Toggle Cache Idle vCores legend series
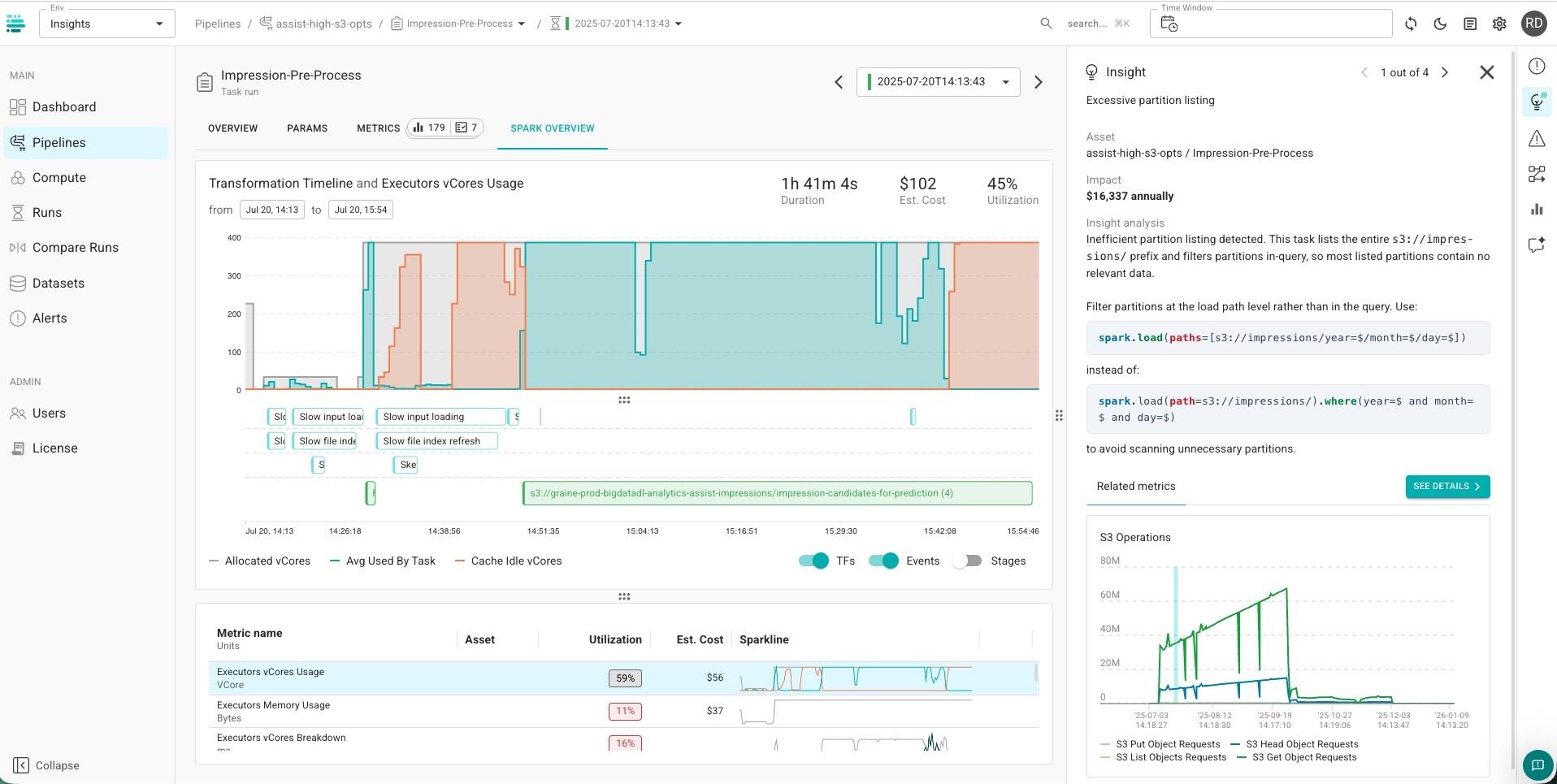This screenshot has height=784, width=1557. click(509, 561)
